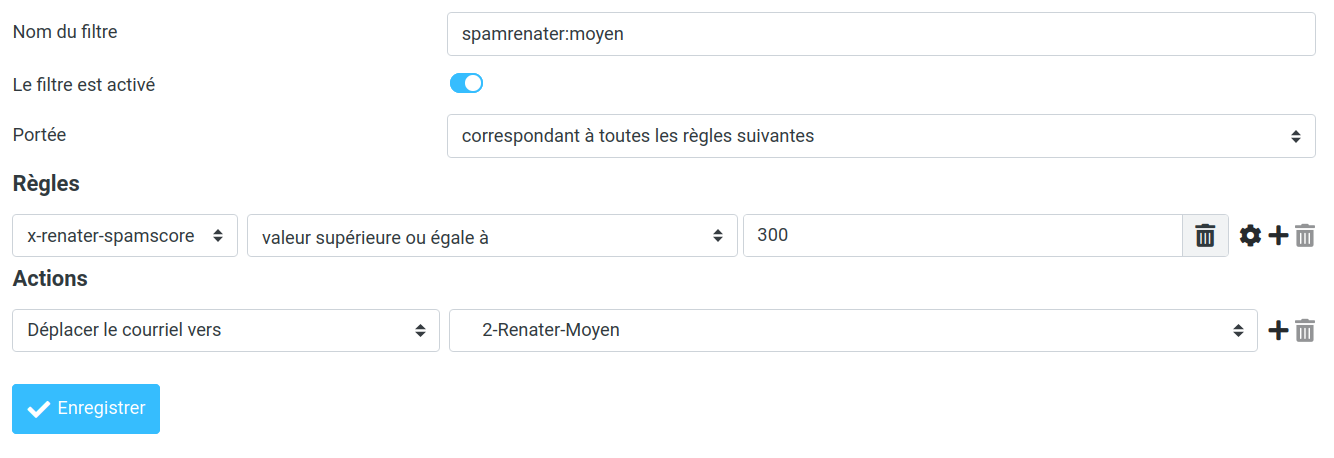Focus the filter name field "spamrenater:moyen"
This screenshot has height=458, width=1334.
(x=880, y=34)
